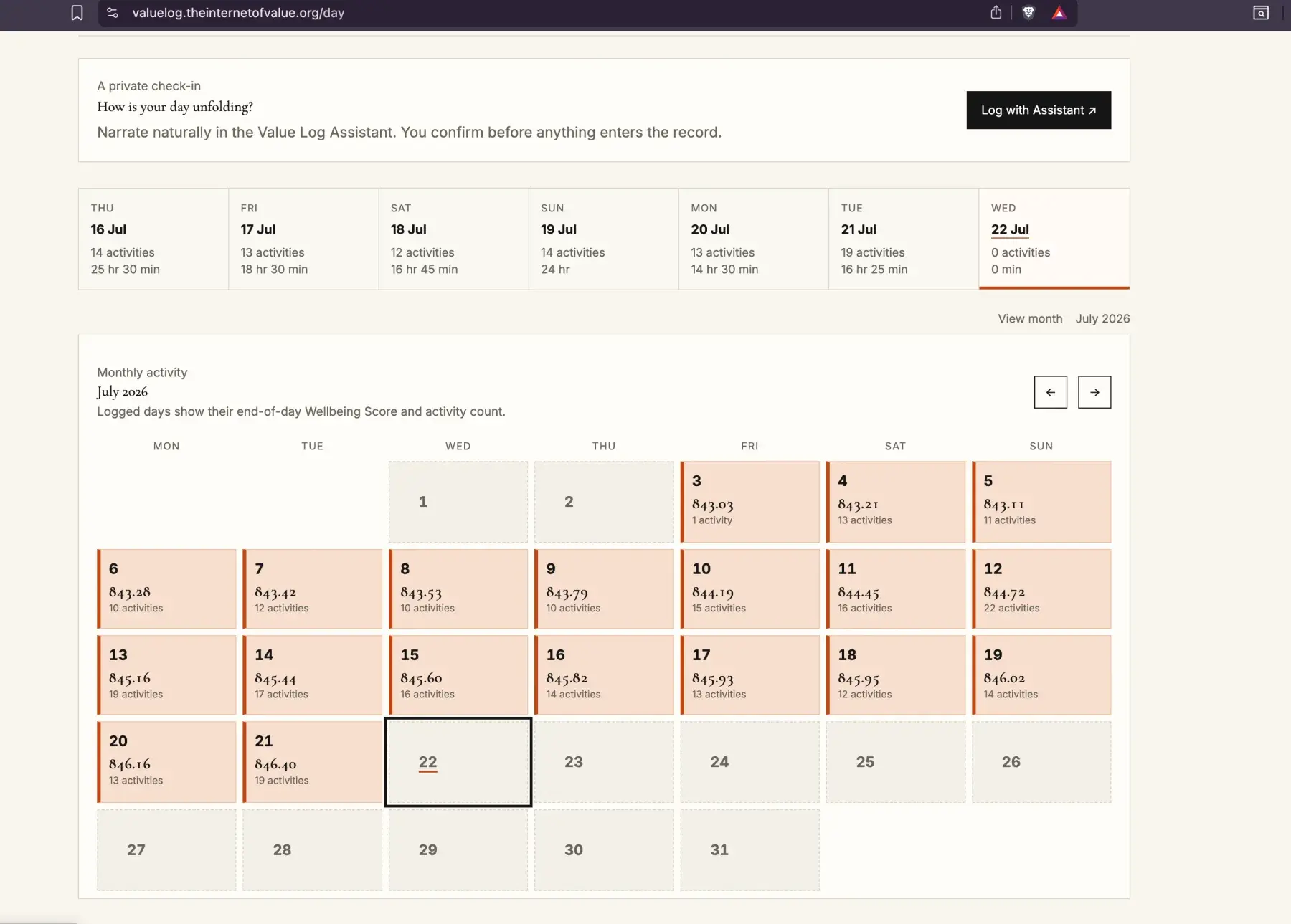1291x924 pixels.
Task: Select the Thu 16 Jul day tab
Action: (153, 239)
